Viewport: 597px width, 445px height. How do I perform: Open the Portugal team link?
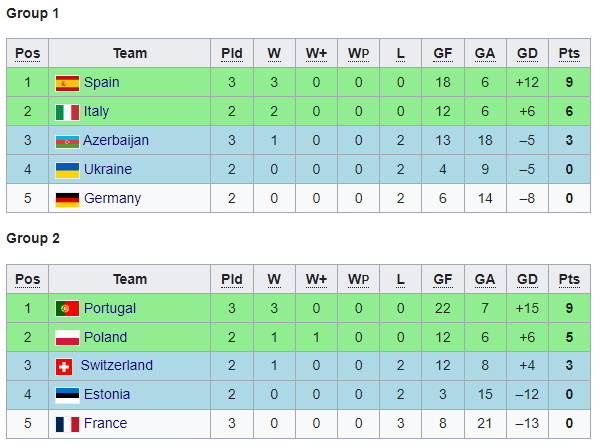(x=110, y=308)
